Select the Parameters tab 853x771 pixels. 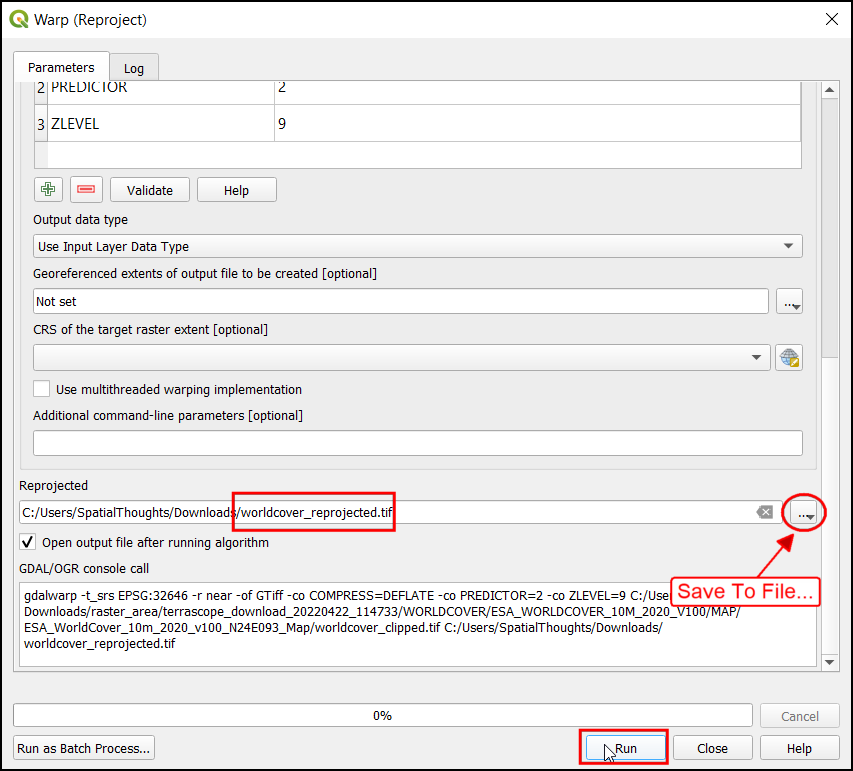(x=61, y=67)
